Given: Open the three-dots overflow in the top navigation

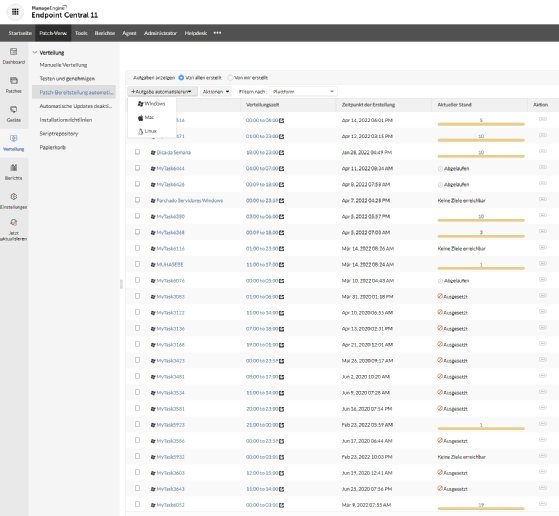Looking at the screenshot, I should click(217, 33).
